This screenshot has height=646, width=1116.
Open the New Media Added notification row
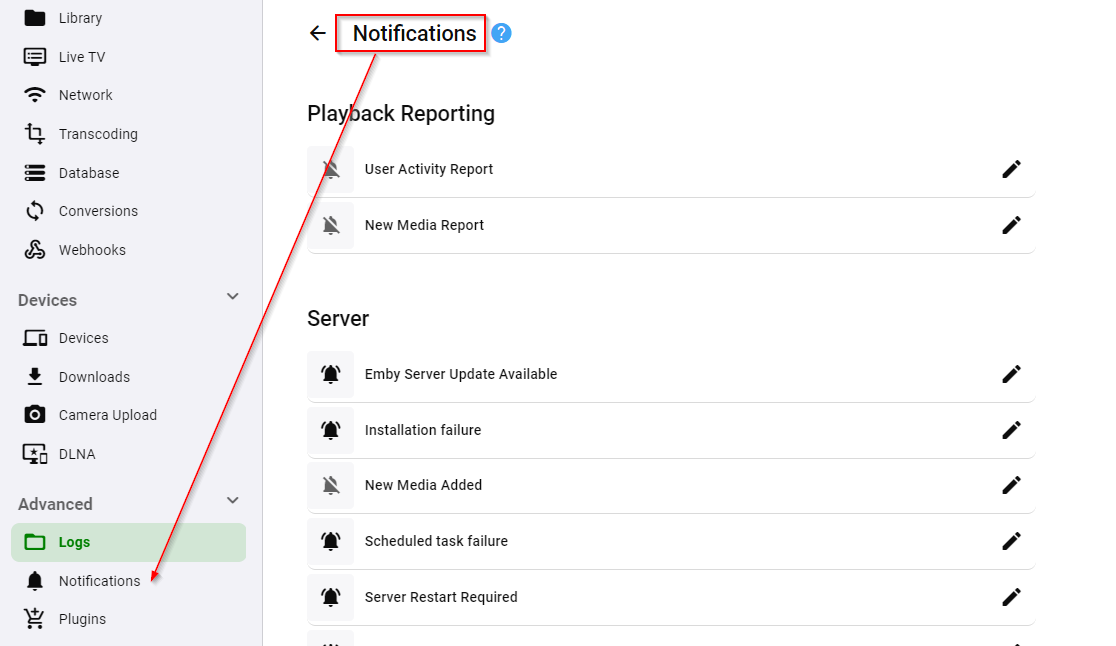423,485
